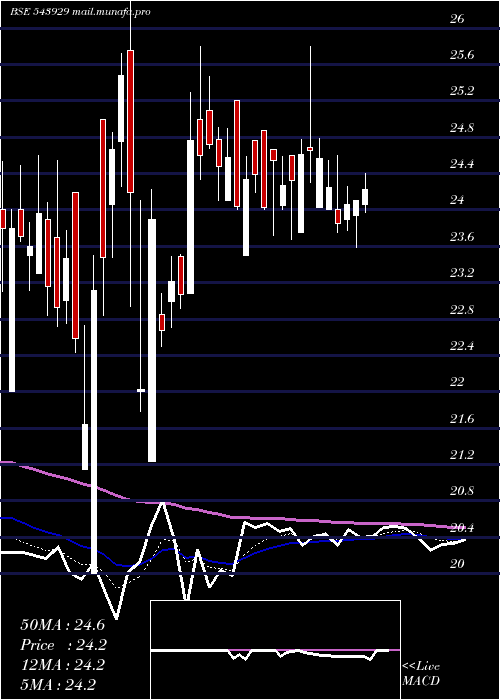Screen dimensions: 500x700
Task: Click the 24.8 price axis label
Action: [462, 128]
